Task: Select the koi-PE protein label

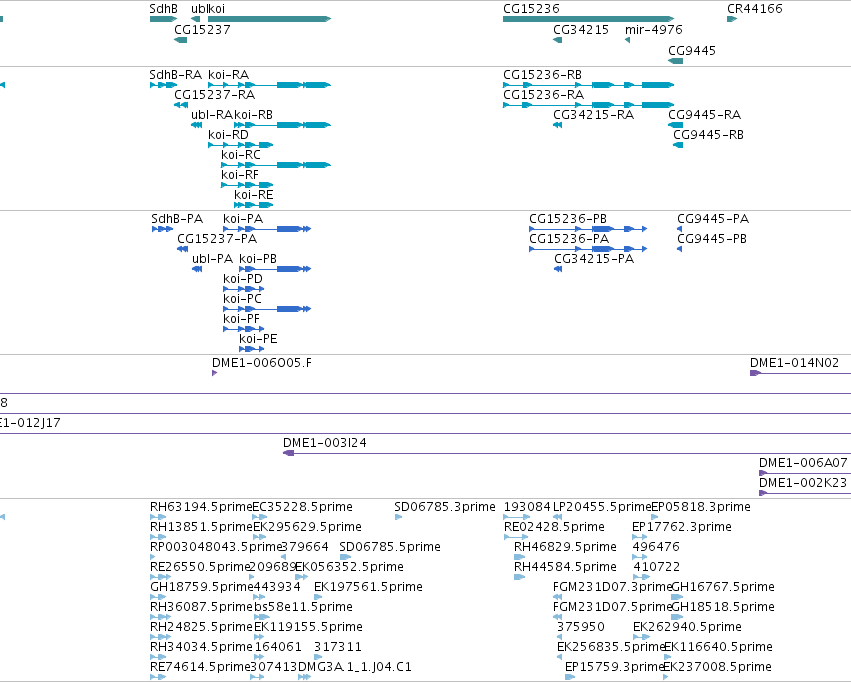Action: pos(258,340)
